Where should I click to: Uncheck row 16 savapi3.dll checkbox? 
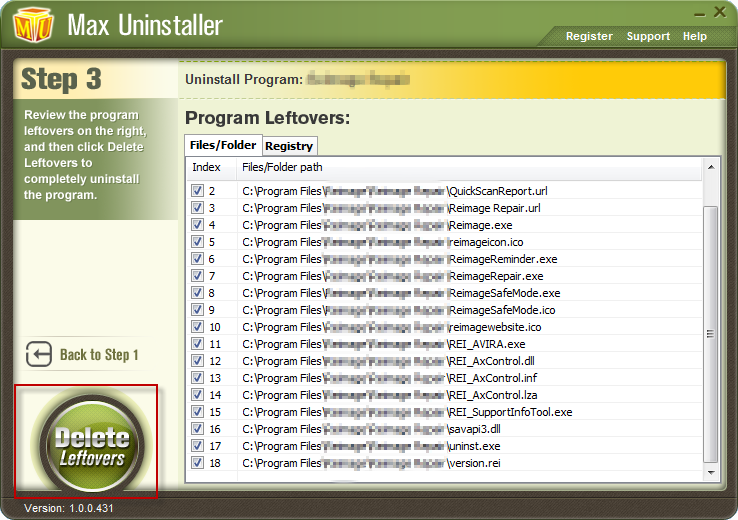(198, 429)
